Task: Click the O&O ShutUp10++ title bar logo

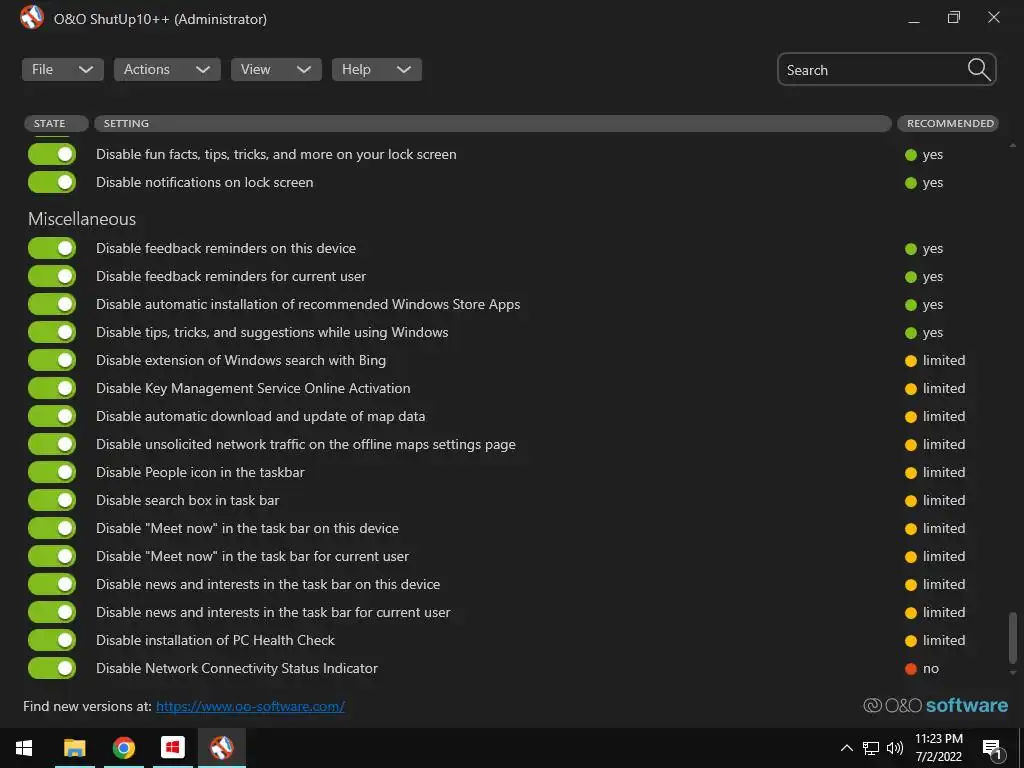Action: pos(31,18)
